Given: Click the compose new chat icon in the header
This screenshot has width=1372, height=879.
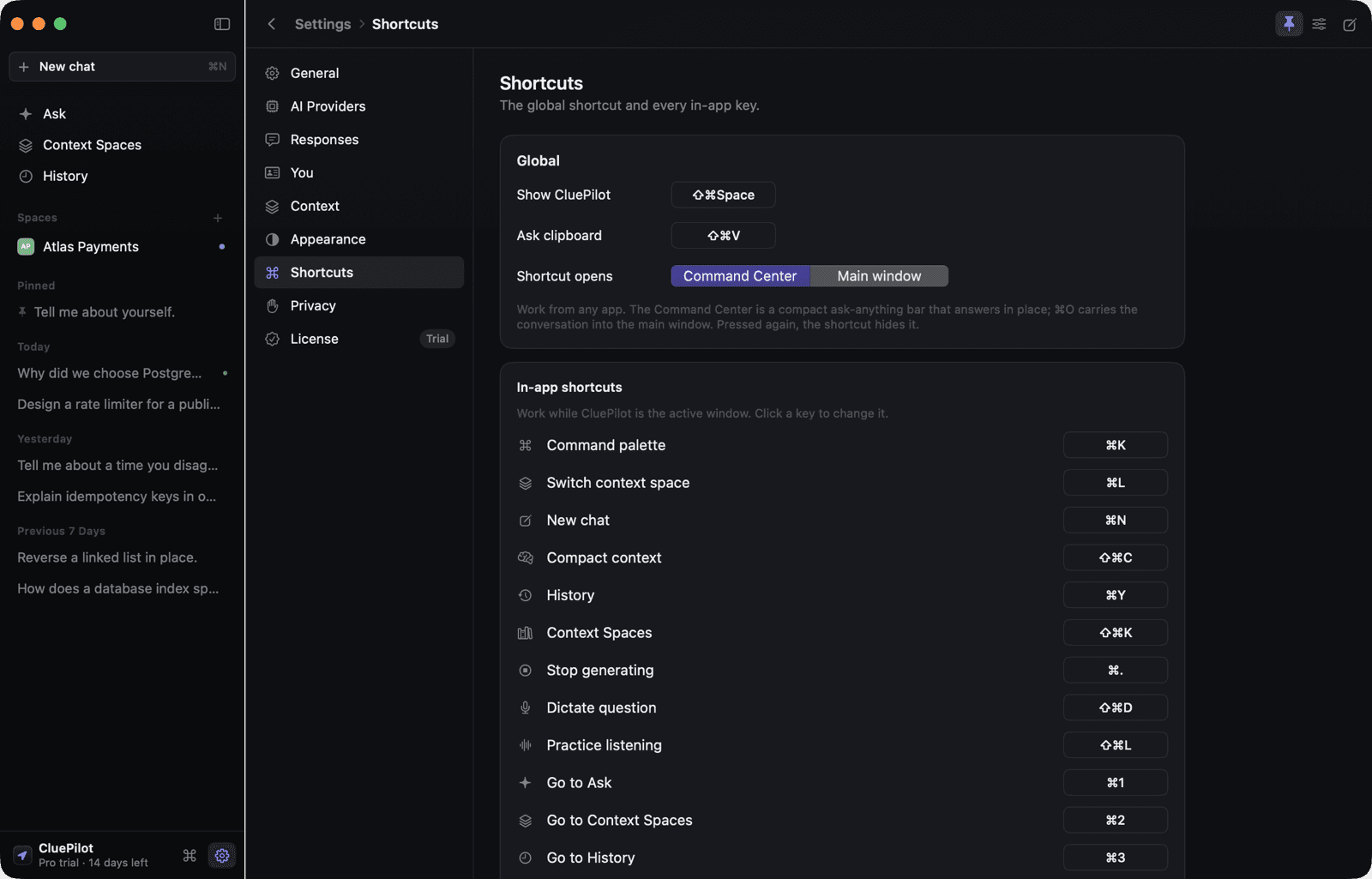Looking at the screenshot, I should tap(1349, 25).
